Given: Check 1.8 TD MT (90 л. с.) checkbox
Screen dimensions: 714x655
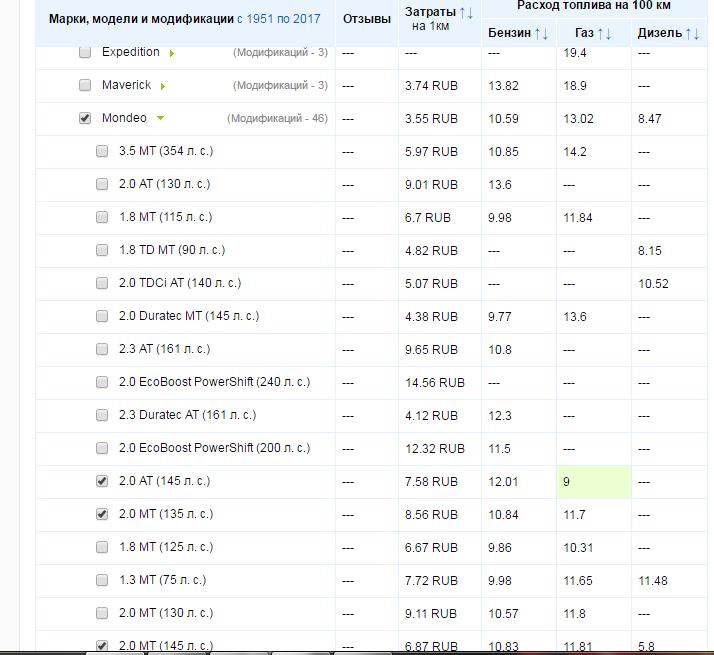Looking at the screenshot, I should pyautogui.click(x=102, y=250).
